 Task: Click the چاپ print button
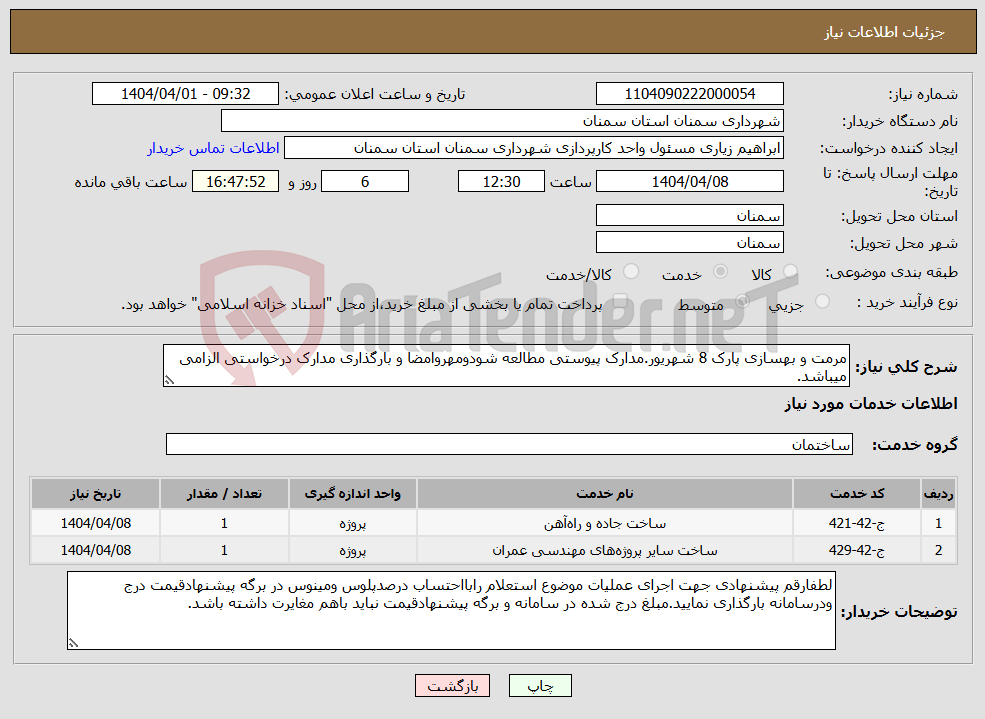(x=540, y=686)
